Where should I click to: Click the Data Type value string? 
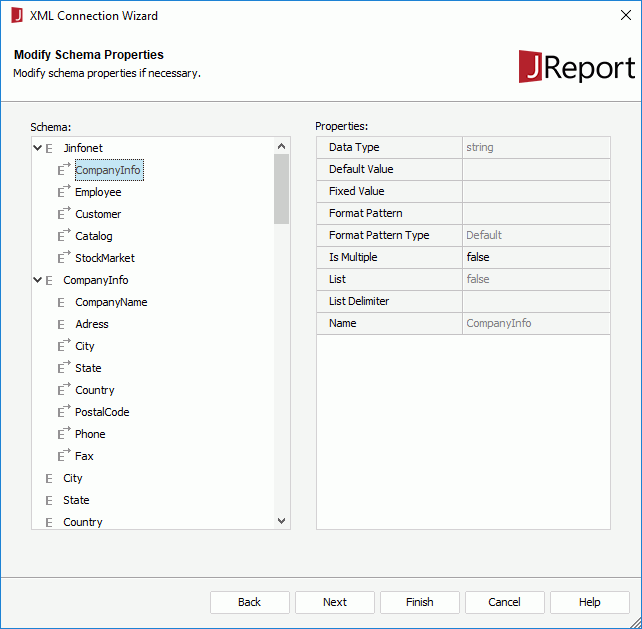[x=536, y=147]
